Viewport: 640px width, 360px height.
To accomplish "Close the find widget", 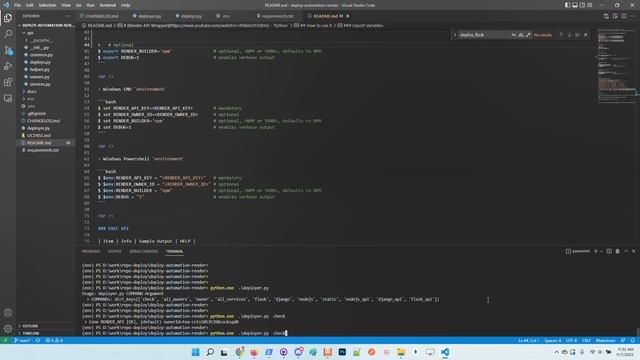I will [586, 35].
